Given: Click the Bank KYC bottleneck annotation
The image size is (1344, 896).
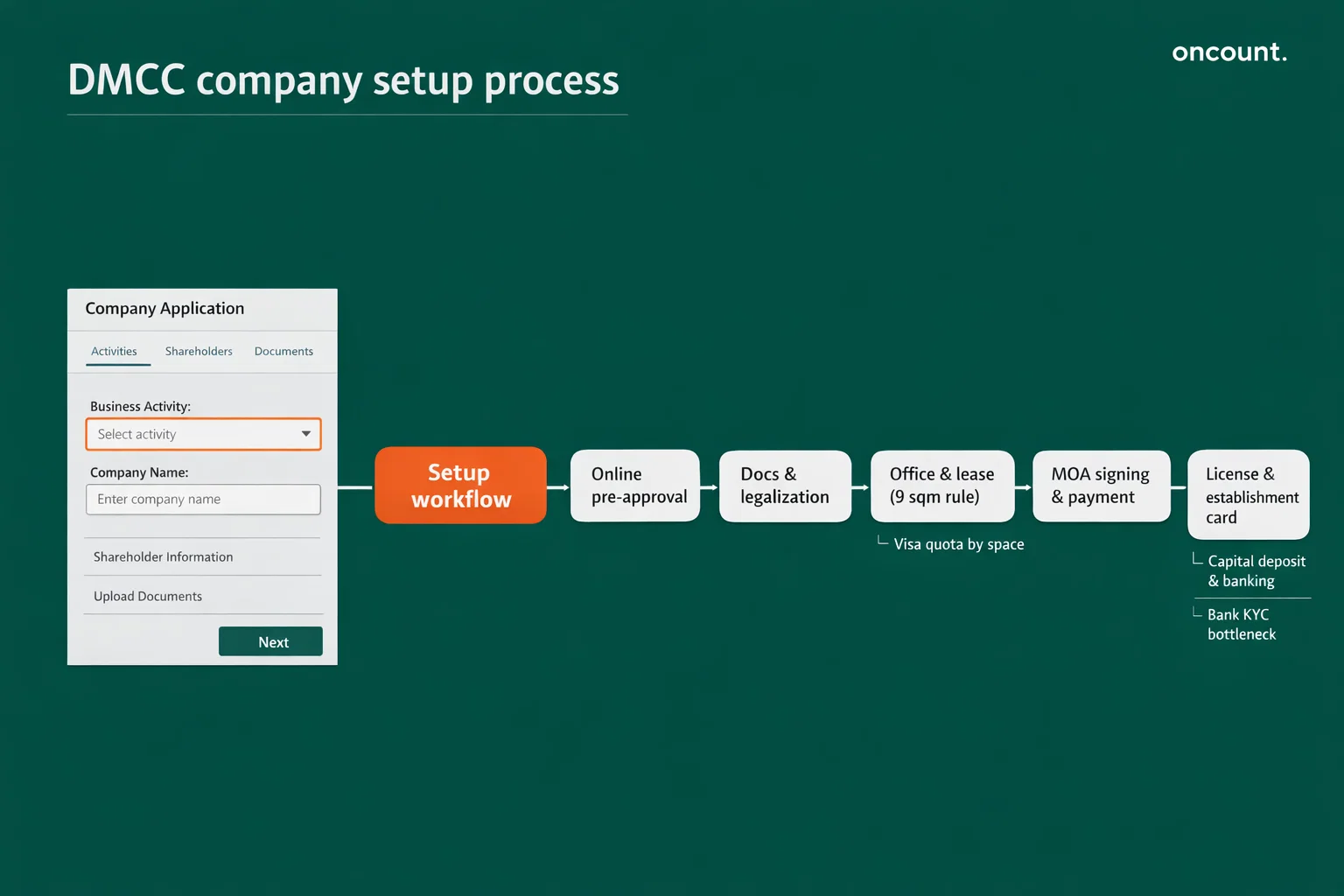Looking at the screenshot, I should [1241, 624].
